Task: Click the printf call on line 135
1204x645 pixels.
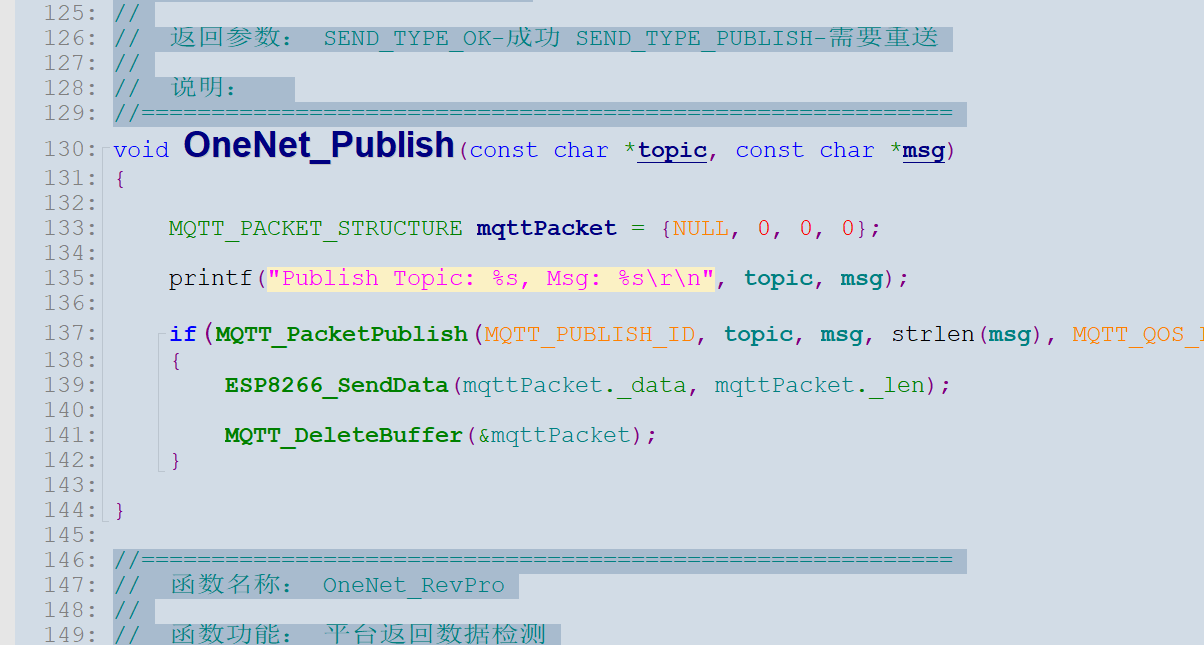Action: [x=211, y=278]
